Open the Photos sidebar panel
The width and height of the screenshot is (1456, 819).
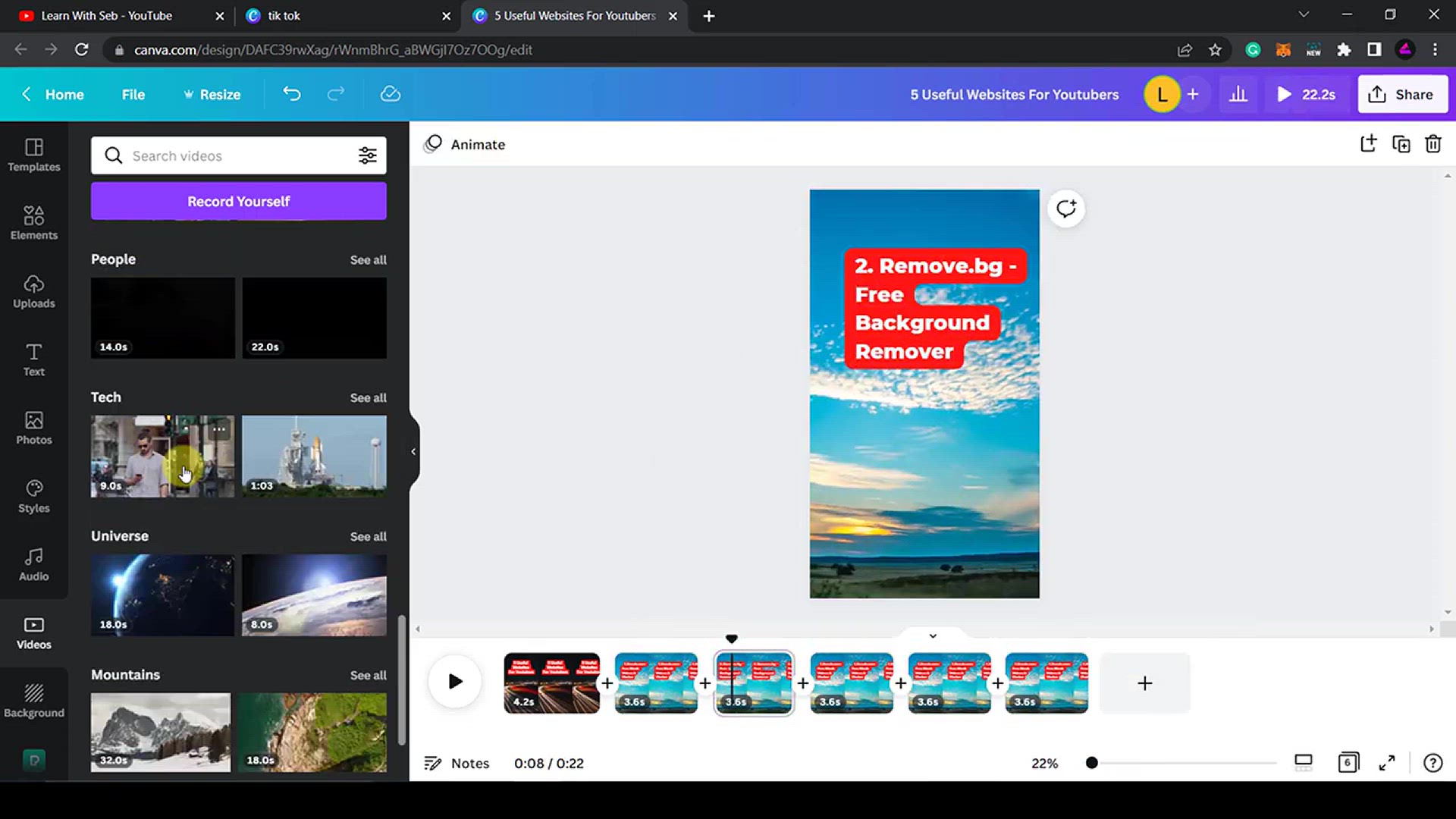pos(33,428)
